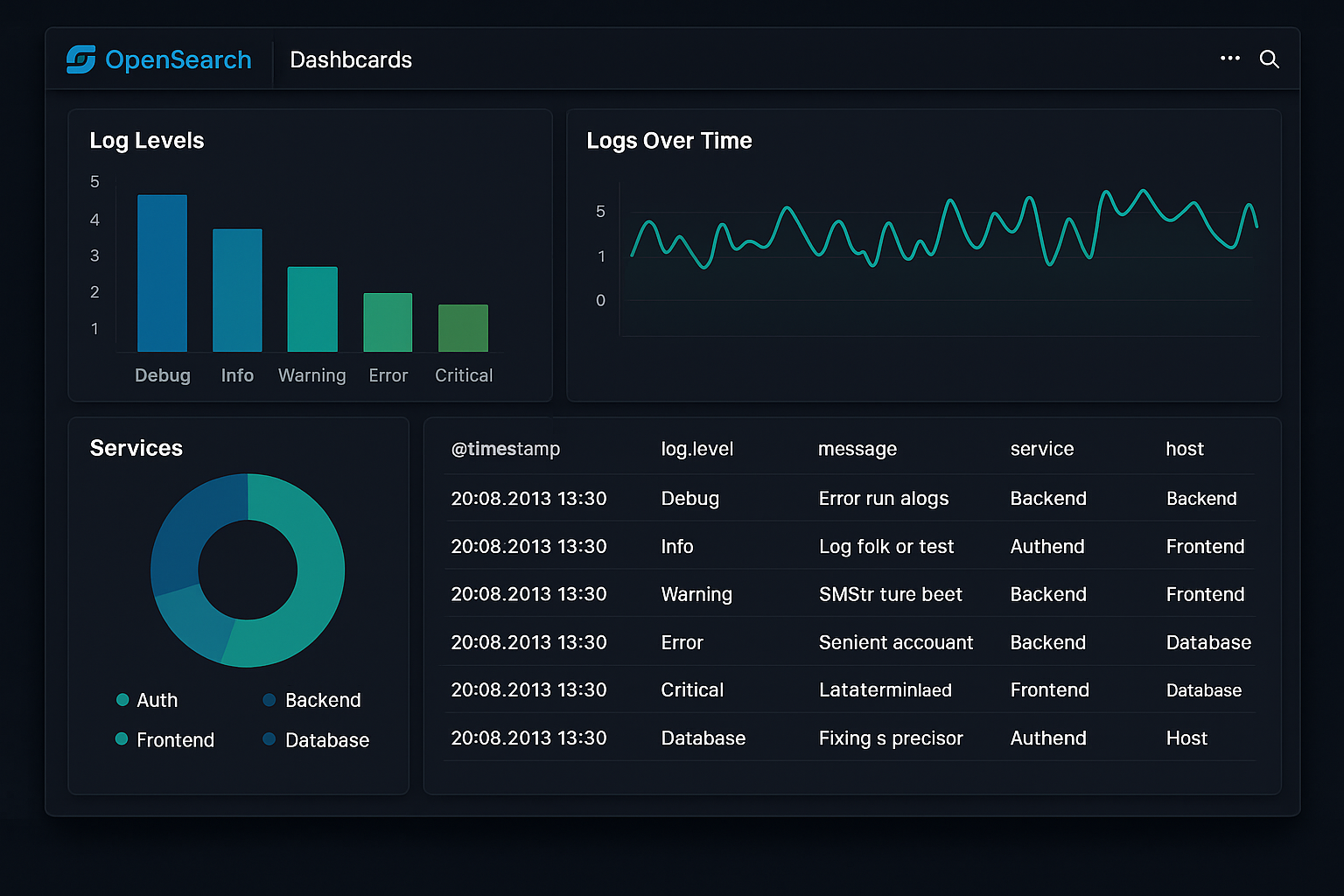Click the Backend legend color dot
The height and width of the screenshot is (896, 1344).
269,700
